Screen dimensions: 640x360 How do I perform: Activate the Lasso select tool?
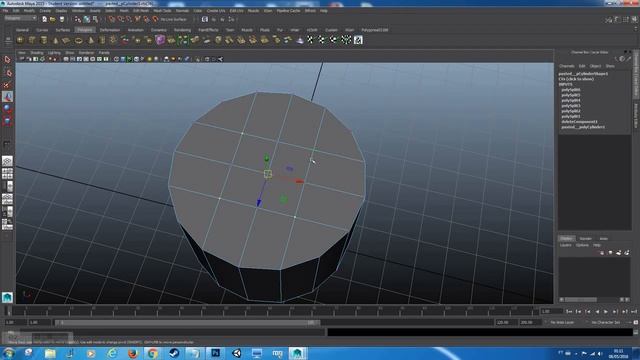pos(7,73)
